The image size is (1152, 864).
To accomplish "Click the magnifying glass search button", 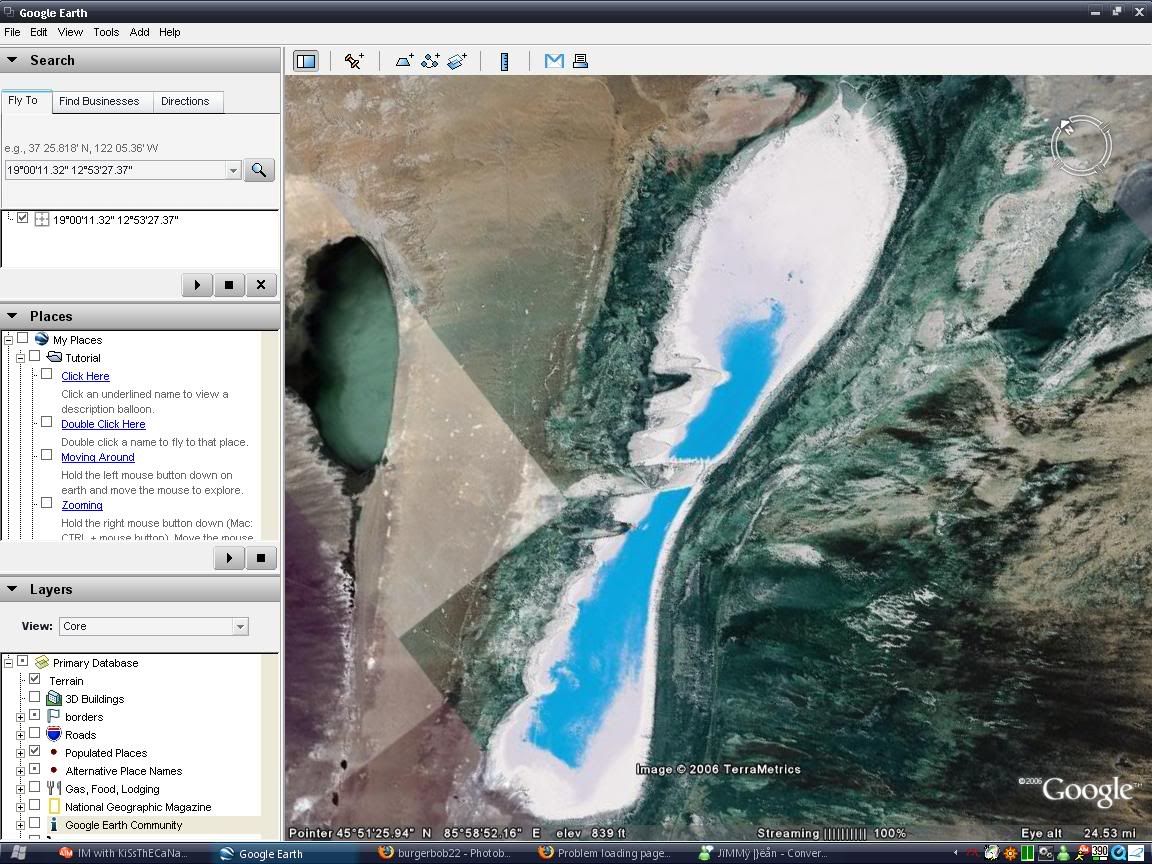I will (259, 170).
